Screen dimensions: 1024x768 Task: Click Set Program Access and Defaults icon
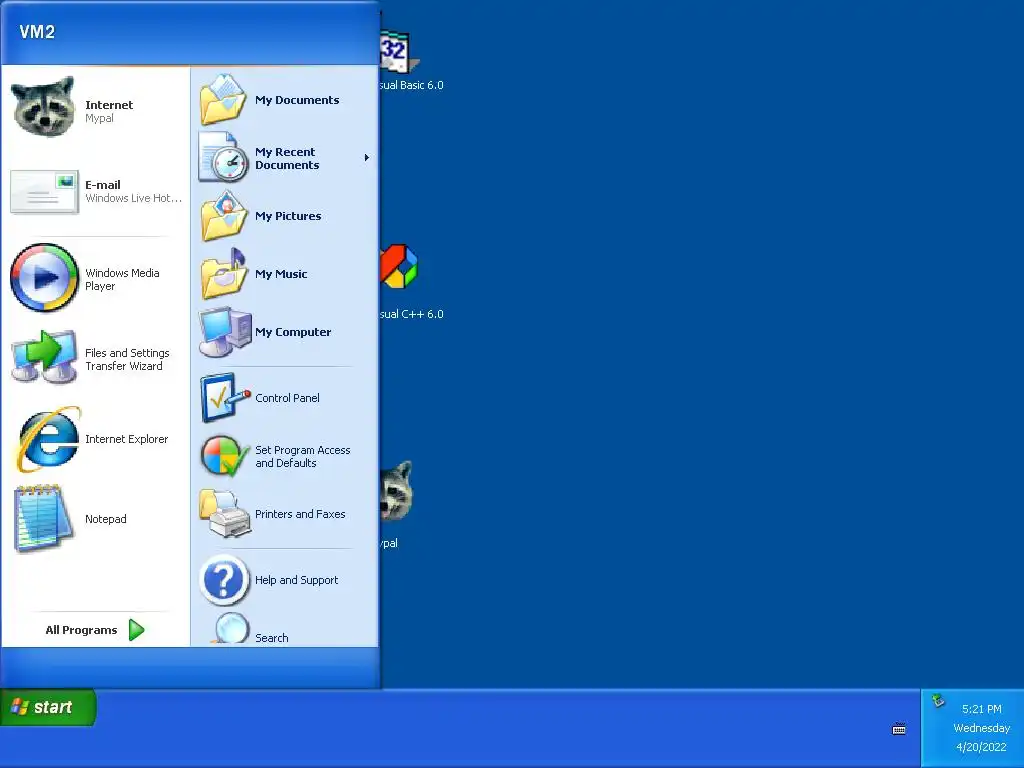click(225, 456)
